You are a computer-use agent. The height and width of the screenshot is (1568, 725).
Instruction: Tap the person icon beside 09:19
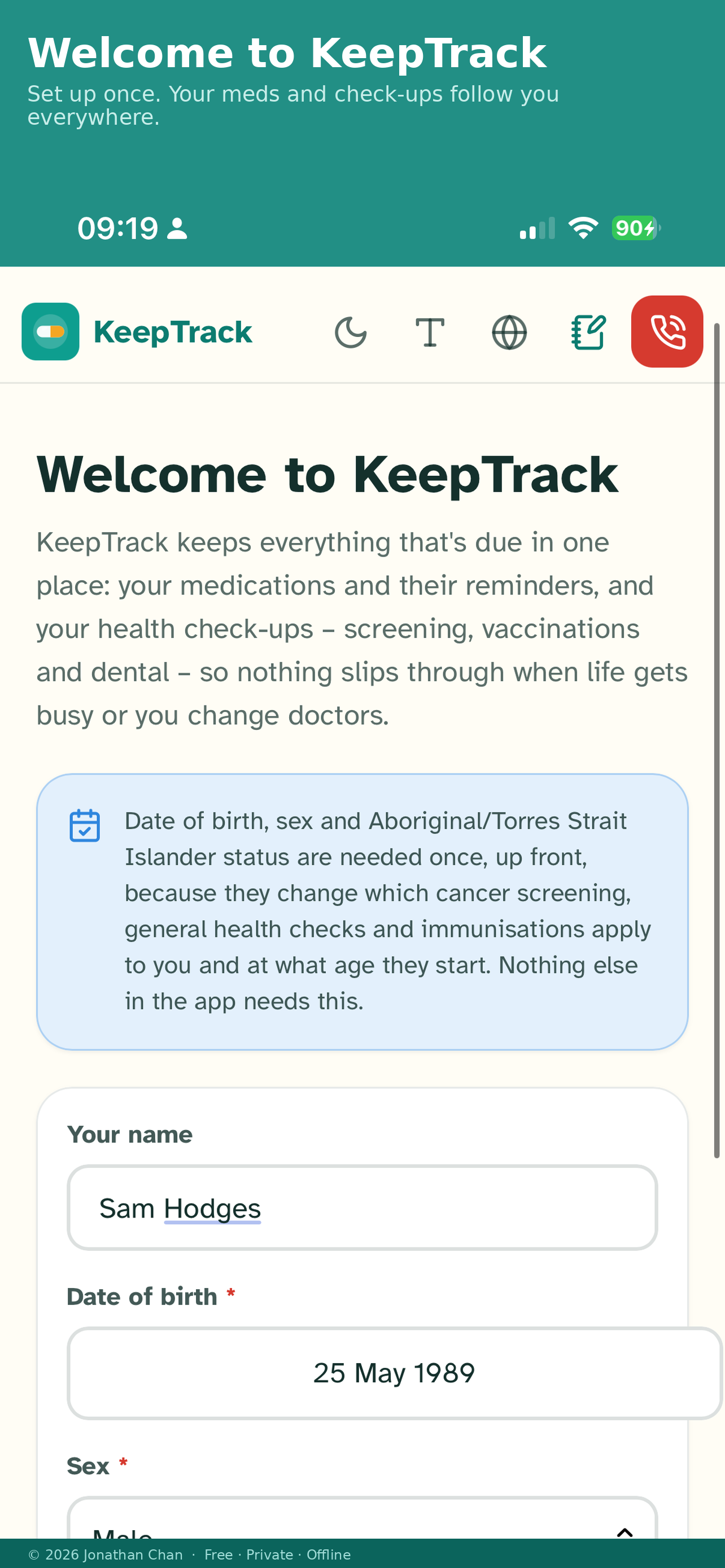click(x=177, y=229)
